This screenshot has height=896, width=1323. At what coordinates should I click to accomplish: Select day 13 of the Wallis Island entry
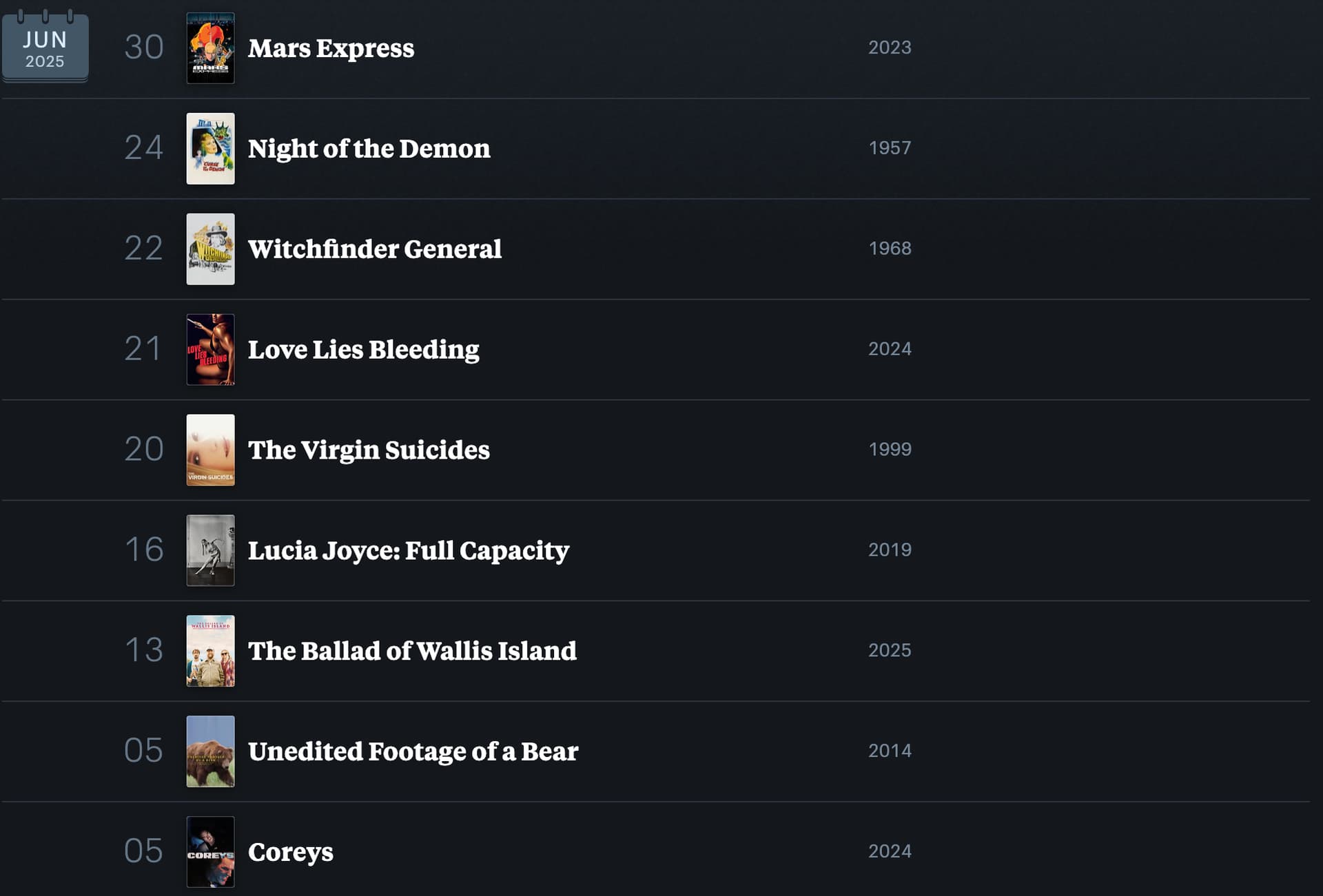point(144,650)
